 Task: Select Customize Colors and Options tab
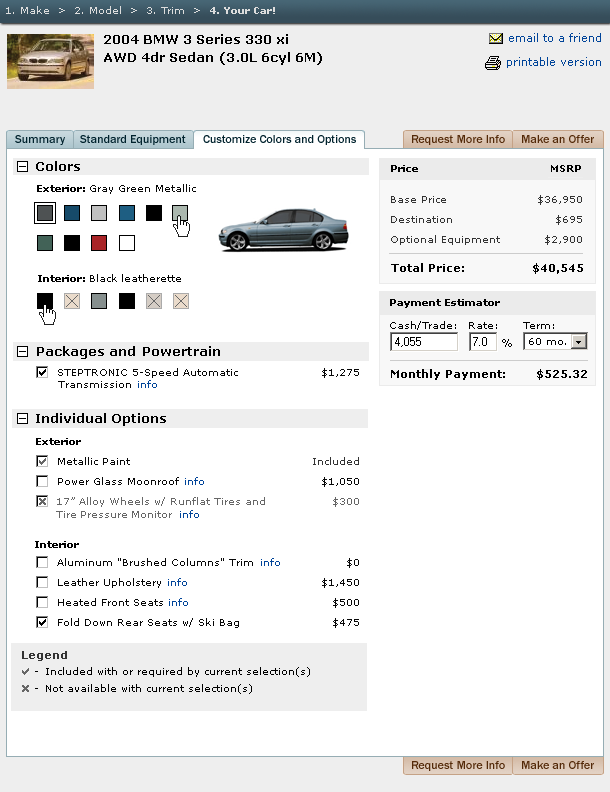coord(279,139)
